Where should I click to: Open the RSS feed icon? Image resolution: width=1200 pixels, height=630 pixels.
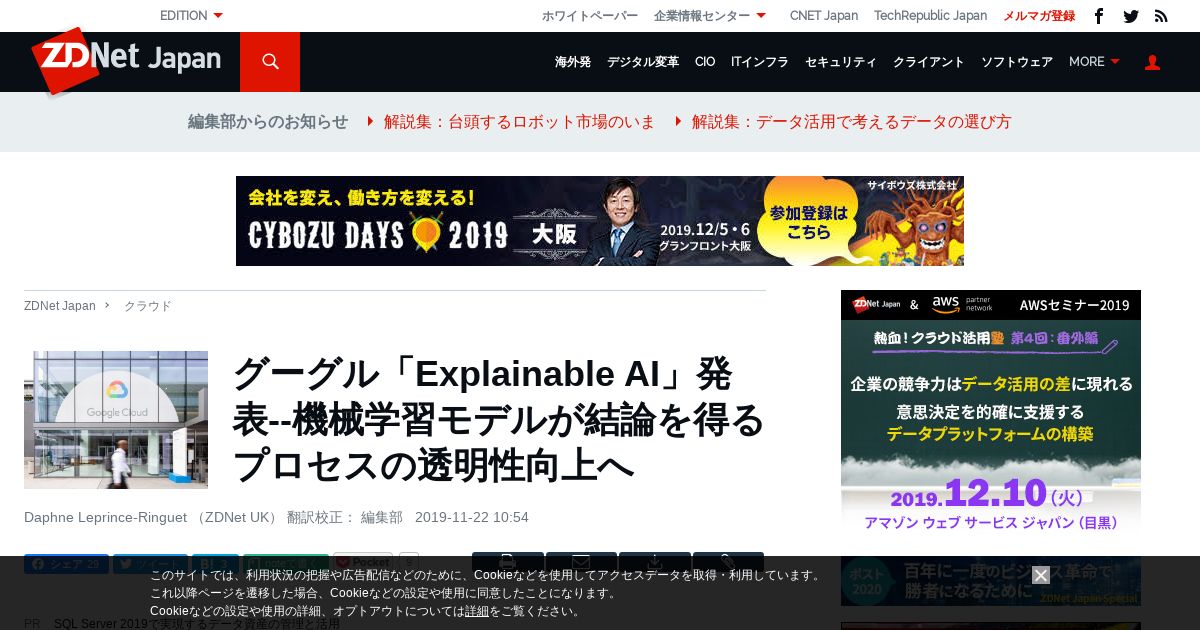pyautogui.click(x=1161, y=16)
